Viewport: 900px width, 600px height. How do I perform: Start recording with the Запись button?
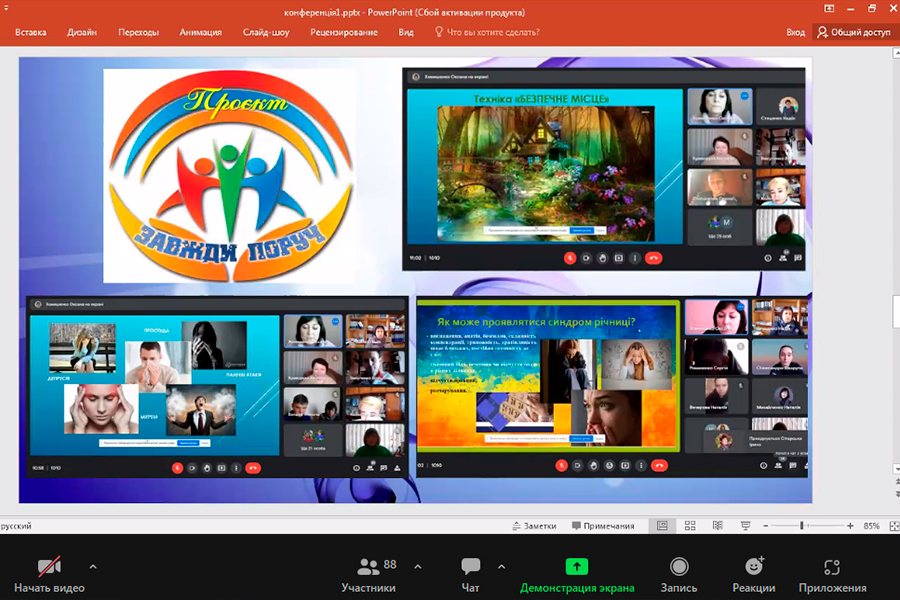pos(679,568)
